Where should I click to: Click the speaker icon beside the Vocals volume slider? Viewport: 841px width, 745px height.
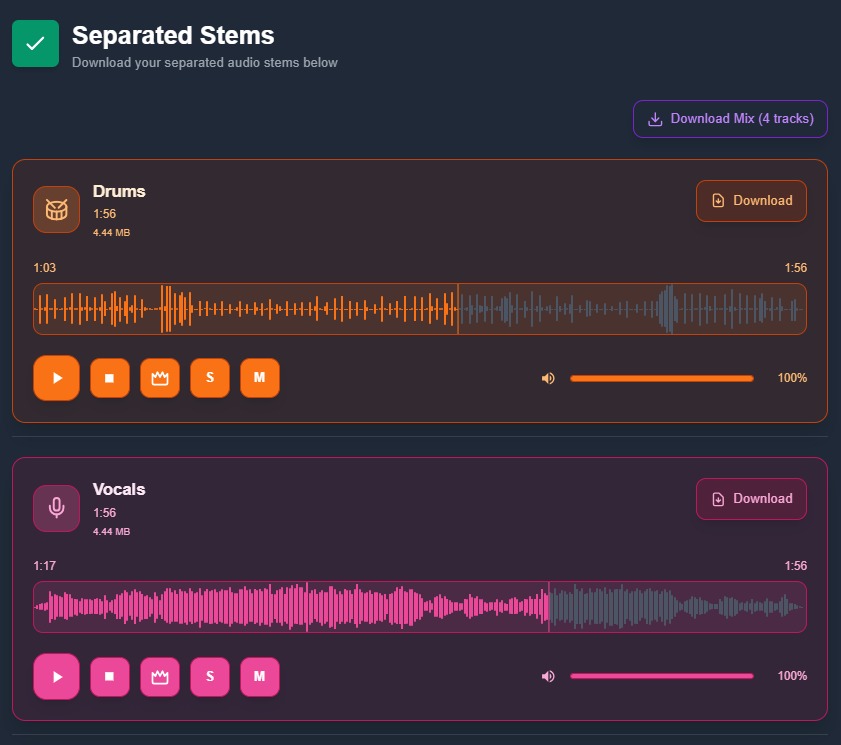click(548, 676)
